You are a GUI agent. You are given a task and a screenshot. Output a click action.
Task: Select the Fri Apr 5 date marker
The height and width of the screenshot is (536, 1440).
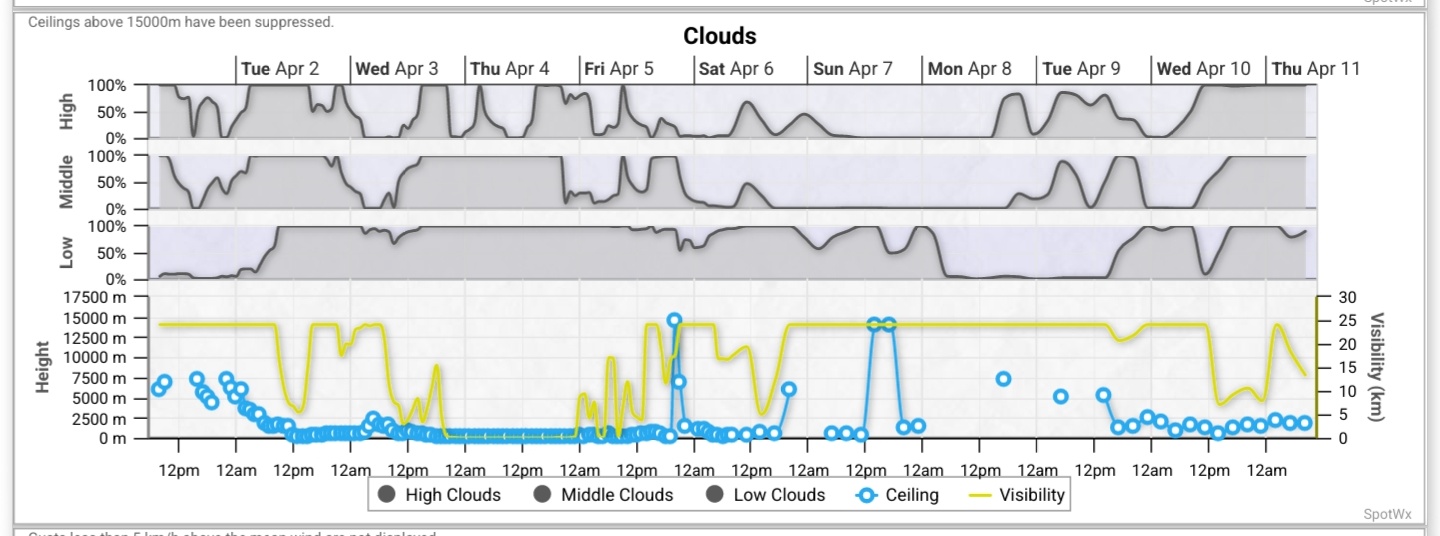(619, 69)
